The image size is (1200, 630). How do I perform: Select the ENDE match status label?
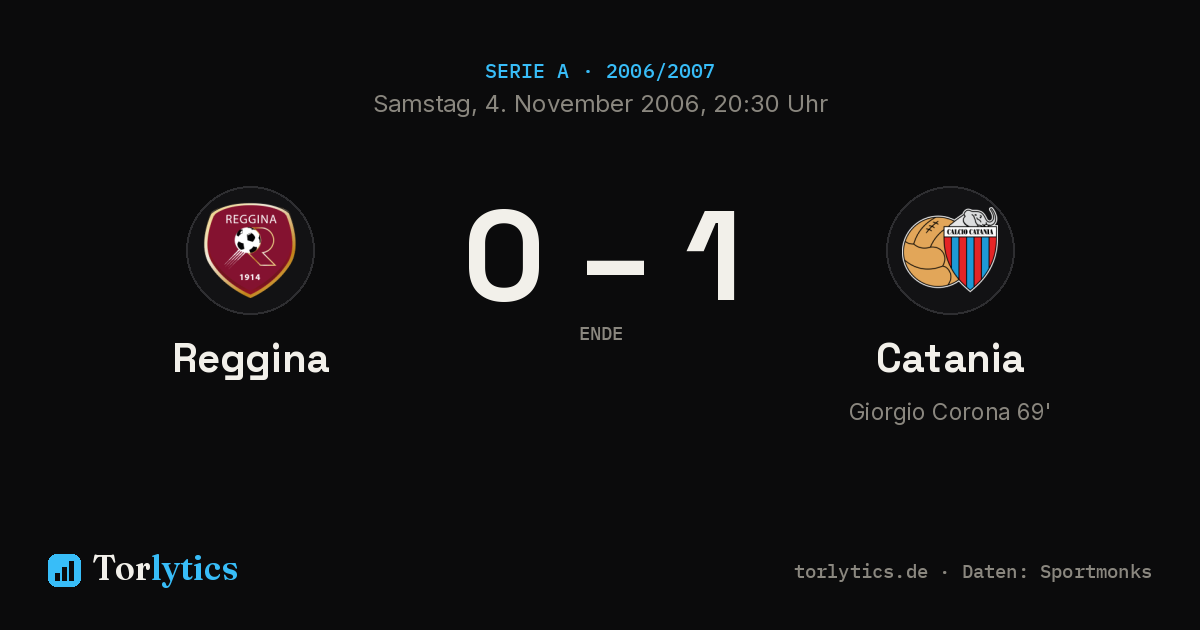point(601,334)
